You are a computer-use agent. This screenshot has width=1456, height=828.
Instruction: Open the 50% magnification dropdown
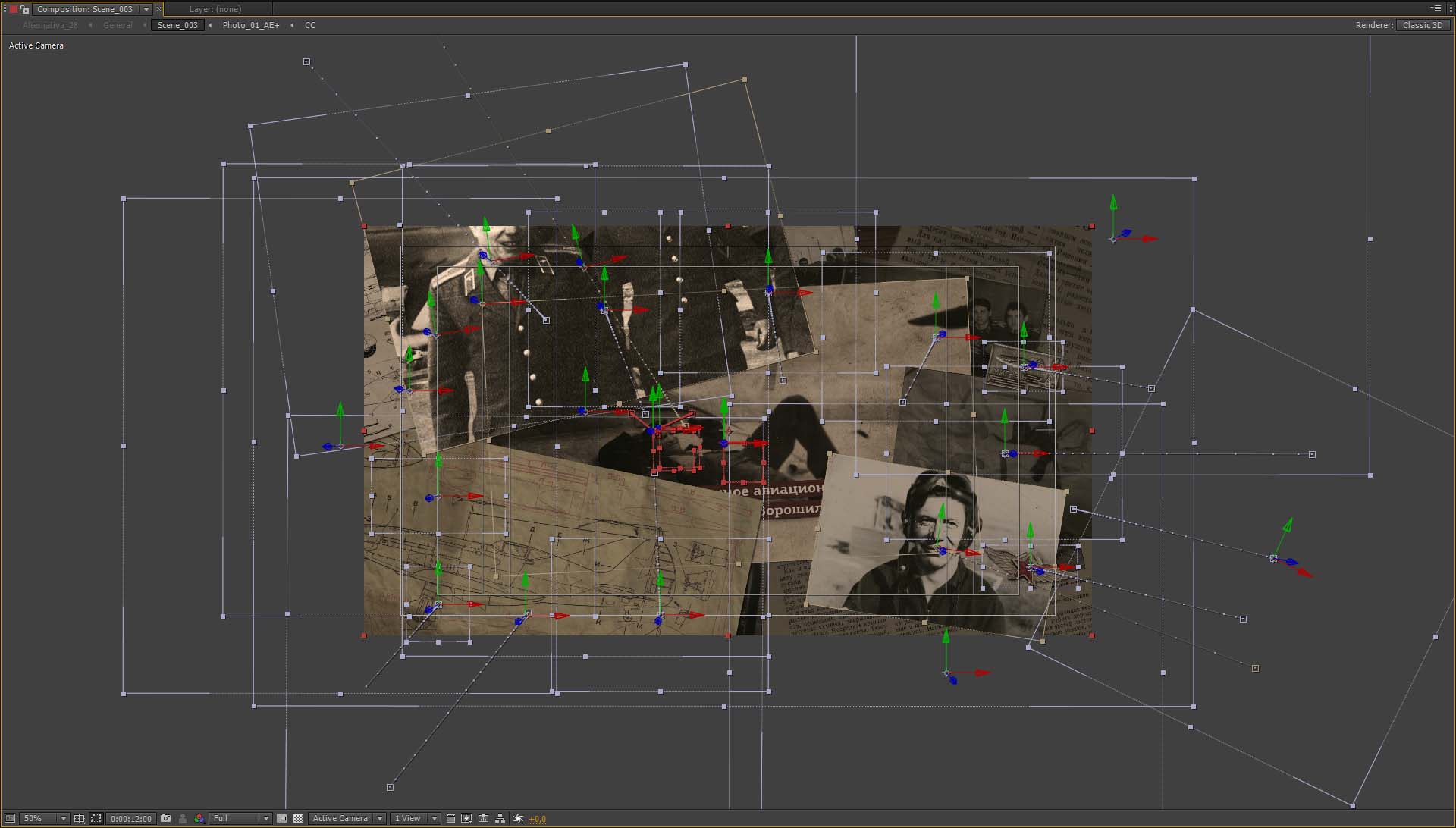[x=43, y=819]
